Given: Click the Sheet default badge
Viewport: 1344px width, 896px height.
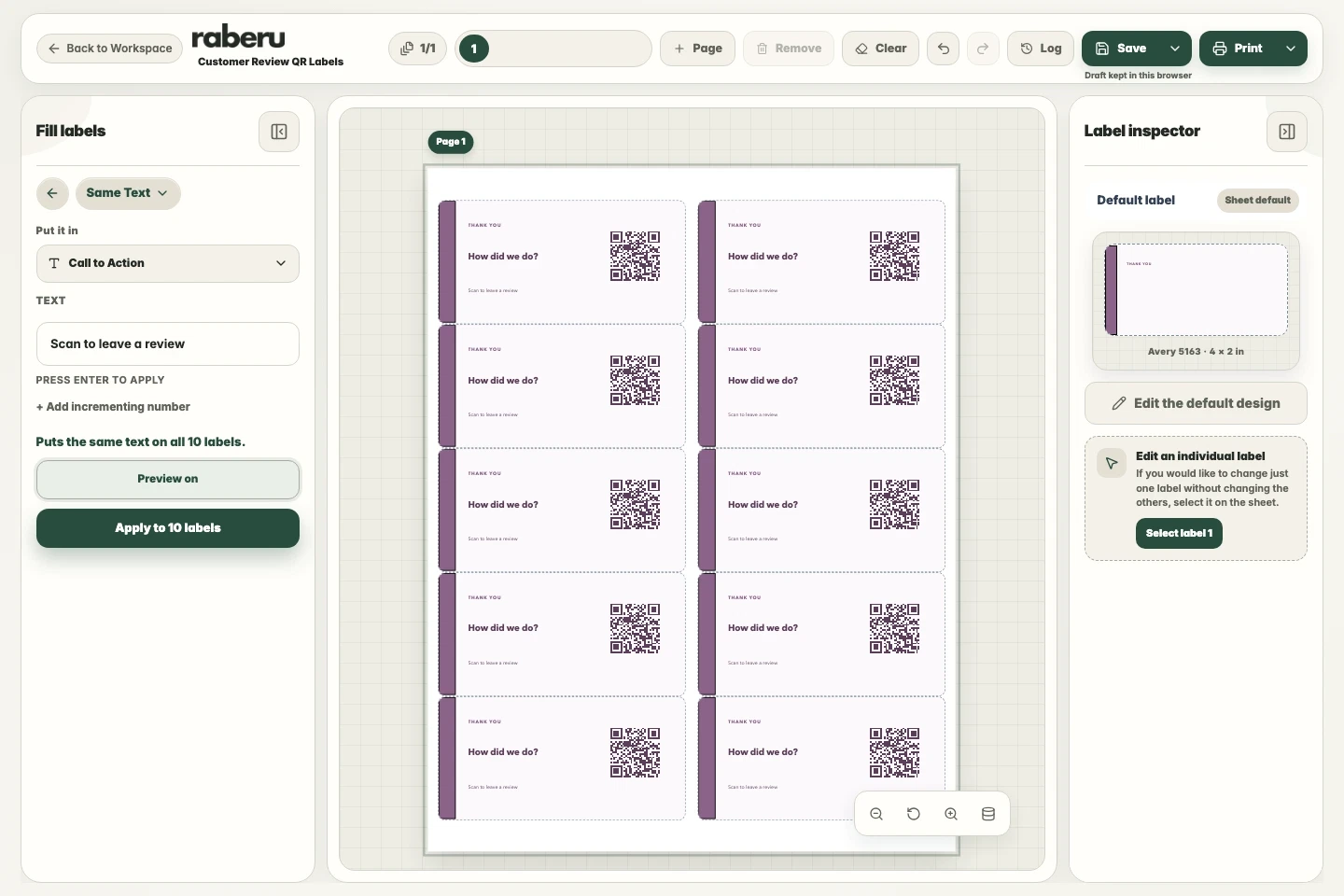Looking at the screenshot, I should click(x=1257, y=200).
